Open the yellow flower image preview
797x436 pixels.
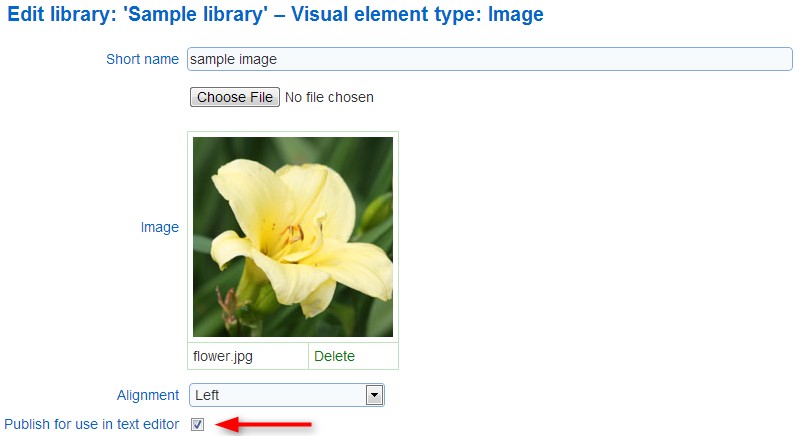point(293,237)
